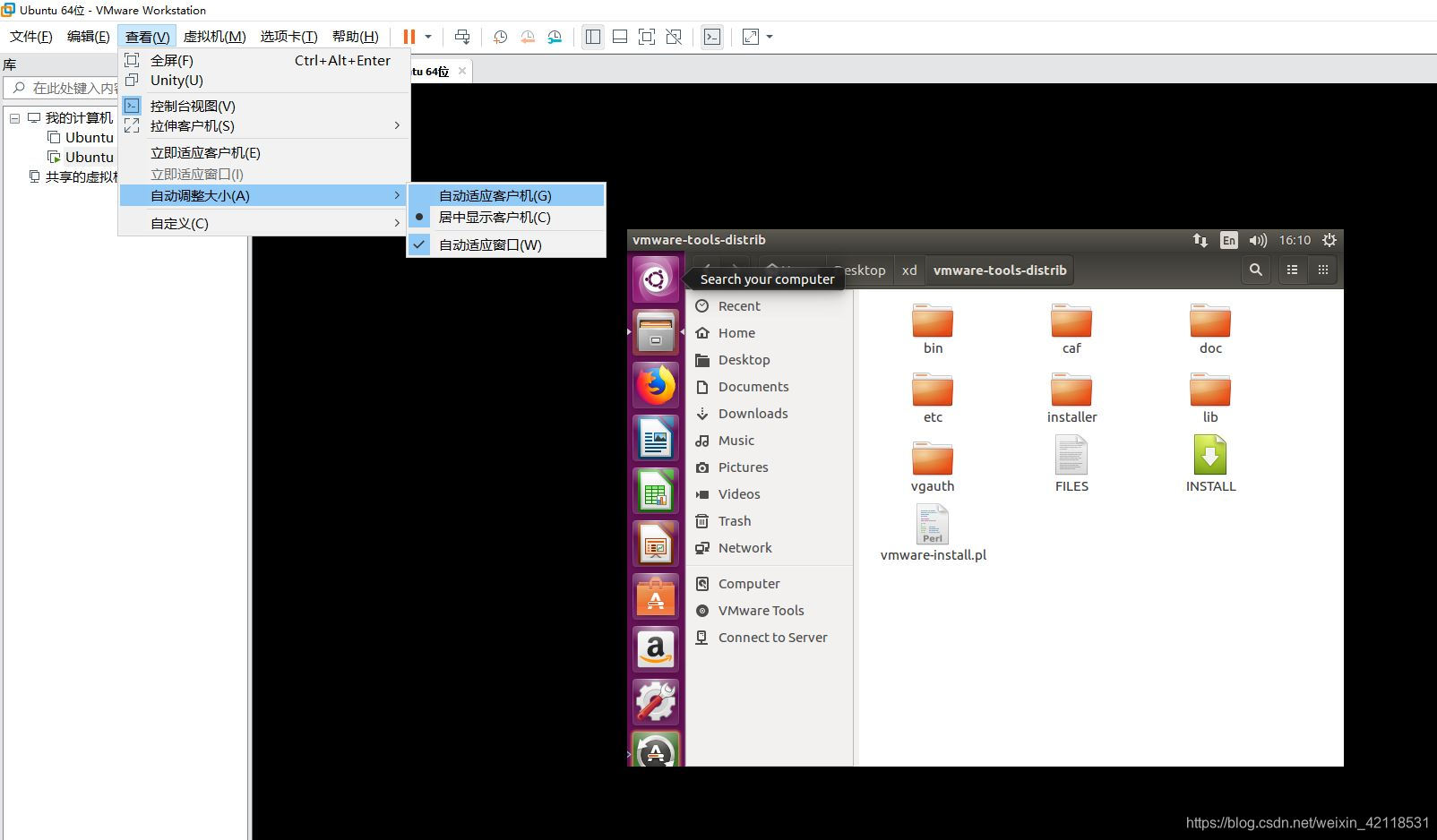Toggle the console view toolbar icon

point(711,37)
